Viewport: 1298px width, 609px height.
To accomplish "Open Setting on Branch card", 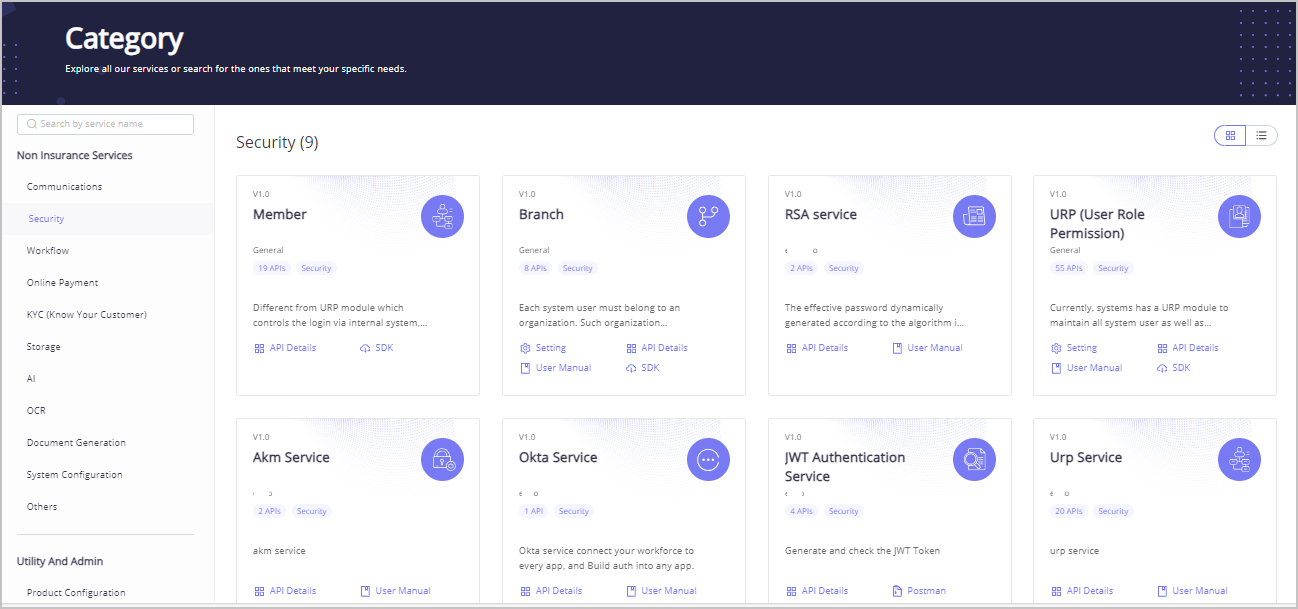I will (x=543, y=348).
